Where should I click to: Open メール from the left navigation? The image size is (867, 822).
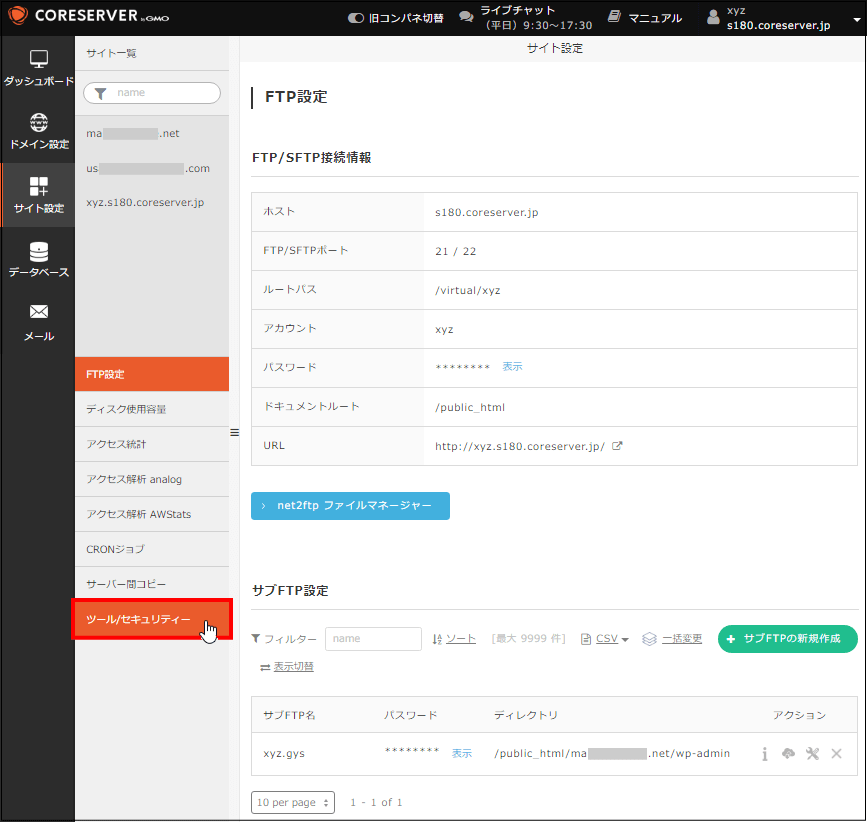[x=38, y=323]
